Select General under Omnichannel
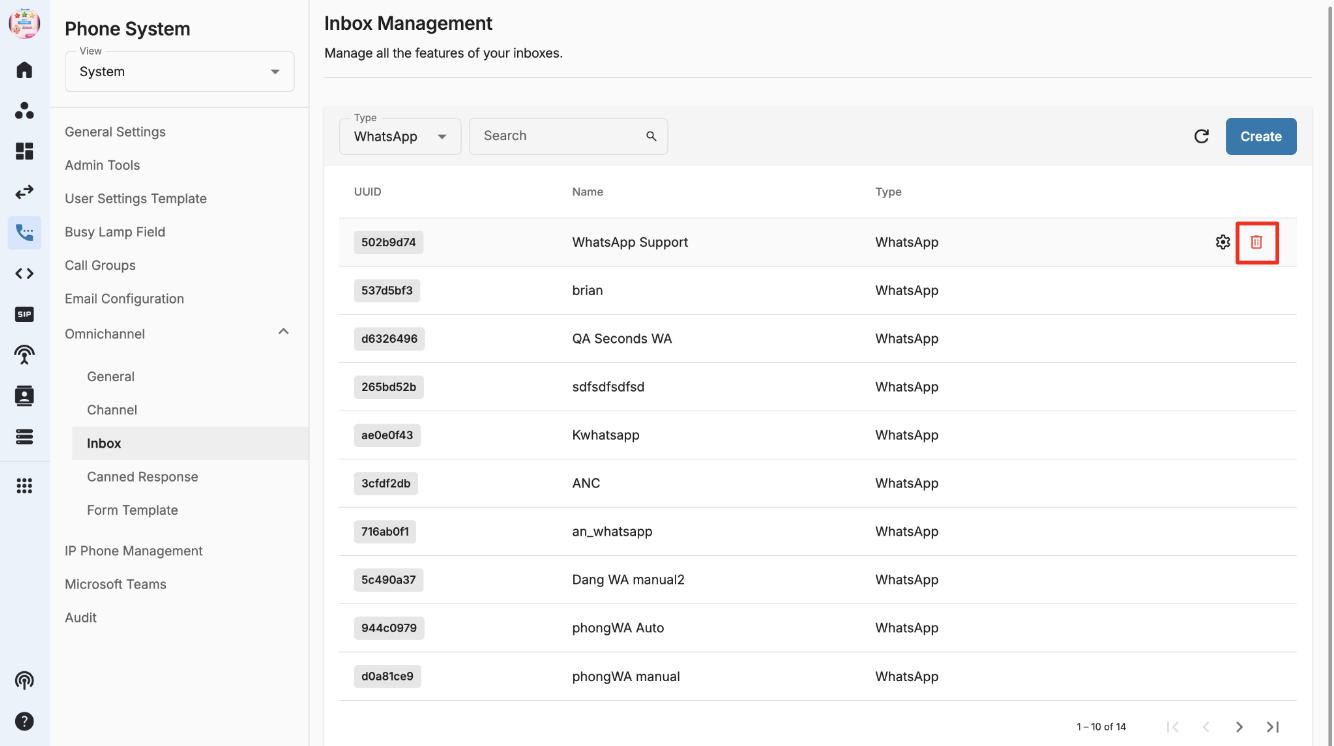Viewport: 1334px width, 746px height. [x=111, y=377]
